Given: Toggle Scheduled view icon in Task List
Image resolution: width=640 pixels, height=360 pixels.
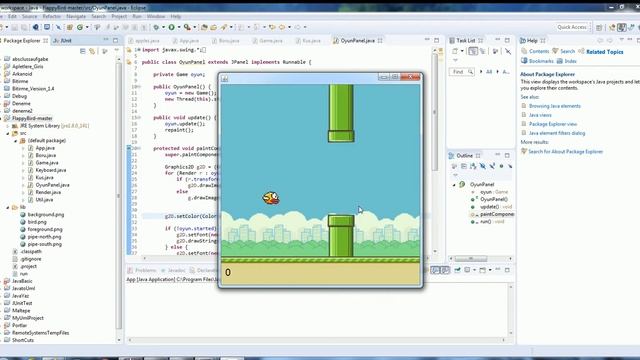Looking at the screenshot, I should click(482, 51).
